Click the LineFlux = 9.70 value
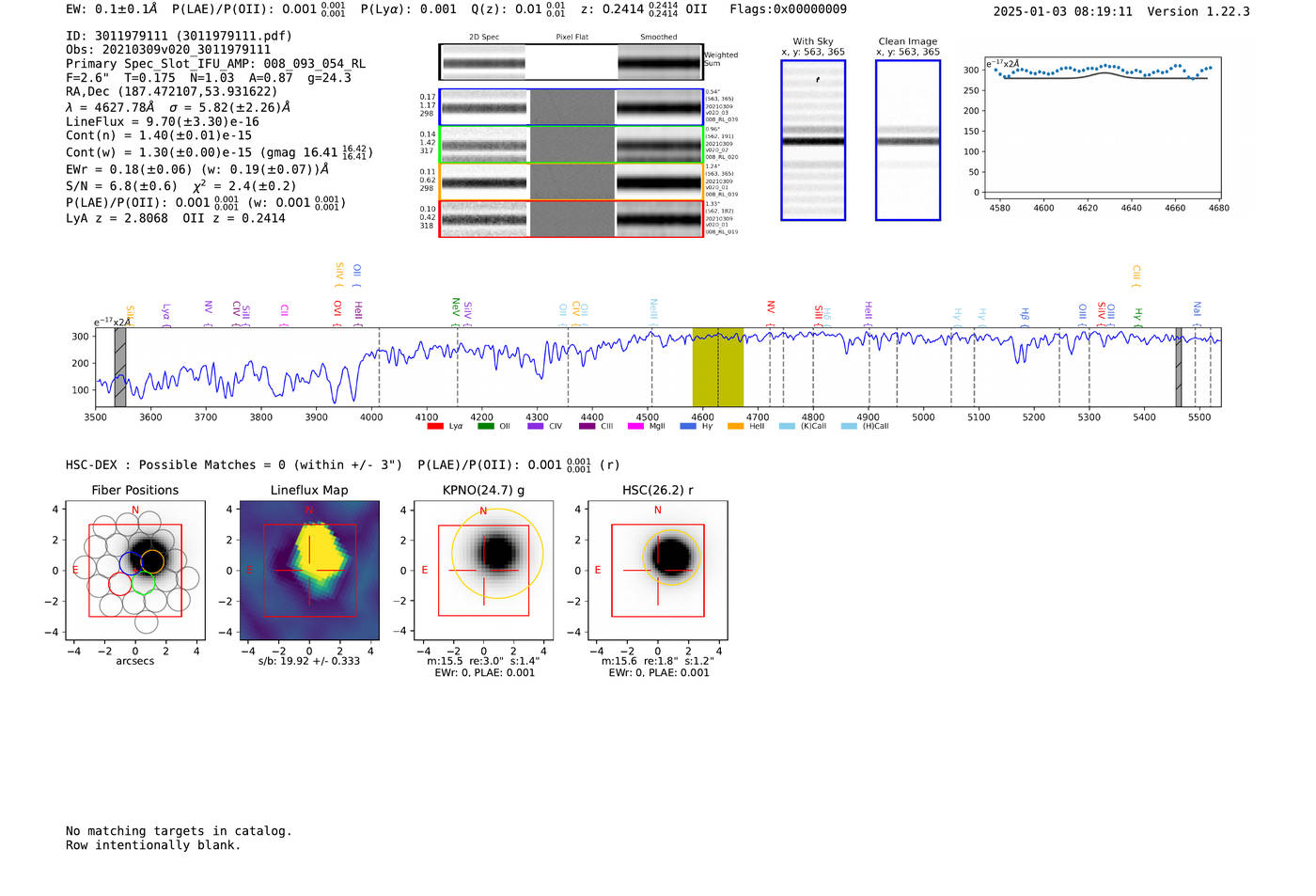1316x896 pixels. click(163, 122)
